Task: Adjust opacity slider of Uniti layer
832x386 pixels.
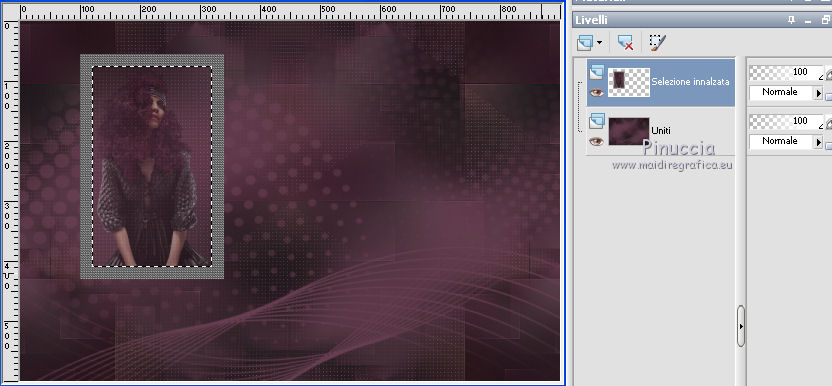Action: tap(786, 122)
